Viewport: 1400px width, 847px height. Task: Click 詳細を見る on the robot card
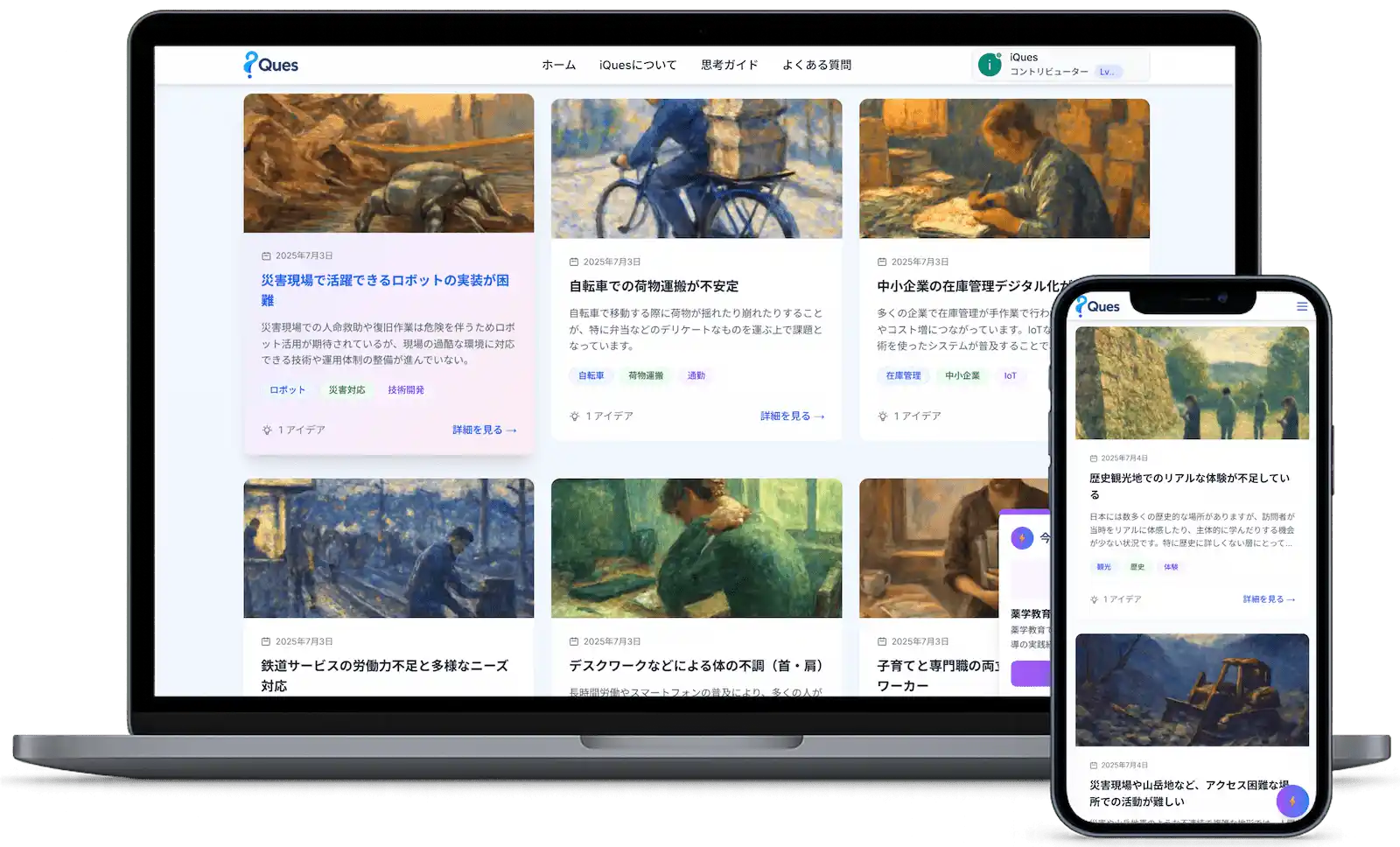click(484, 430)
